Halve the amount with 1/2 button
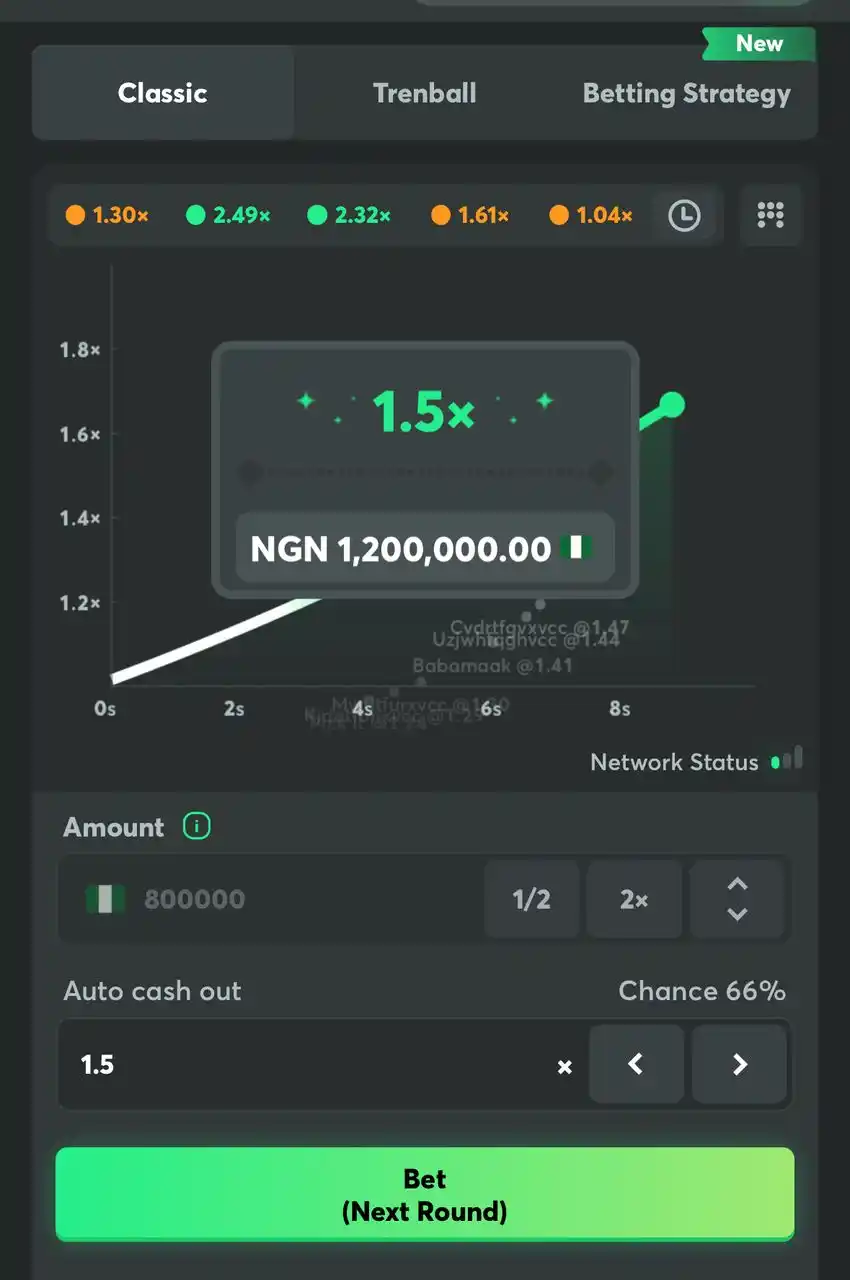The height and width of the screenshot is (1280, 850). 532,899
